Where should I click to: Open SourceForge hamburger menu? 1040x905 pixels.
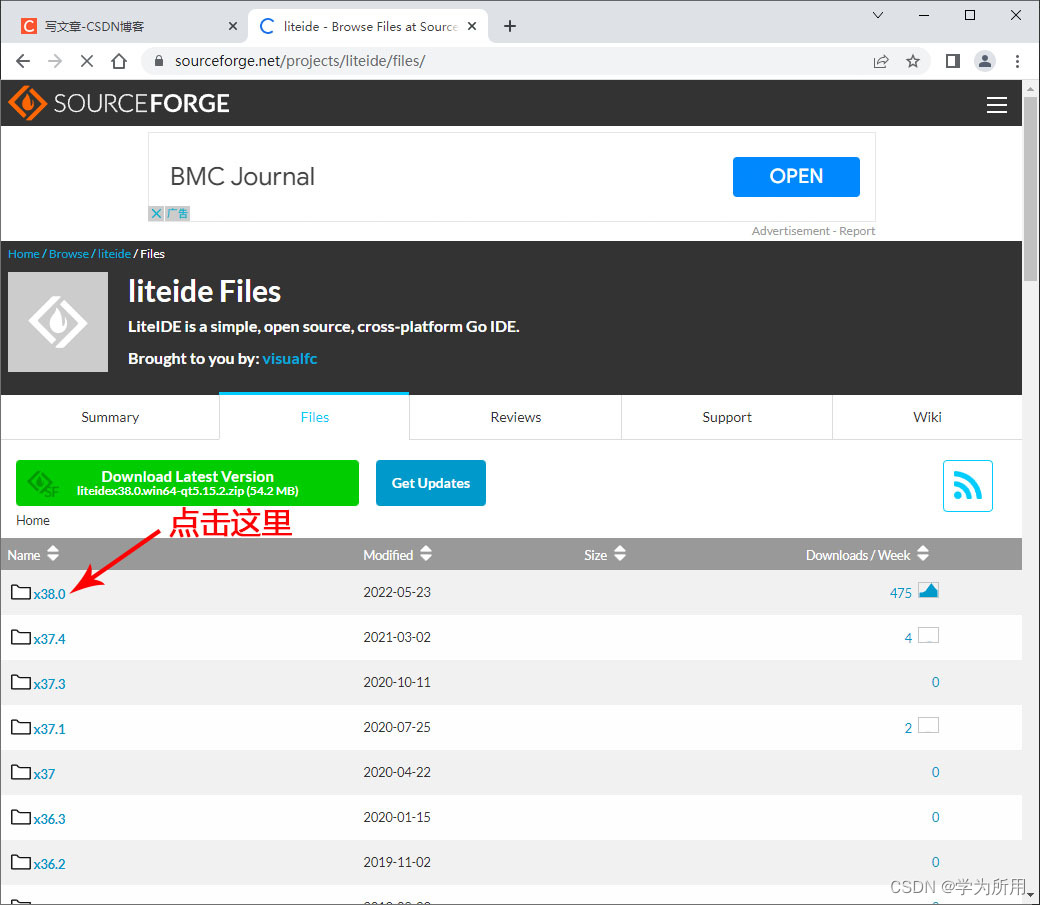[x=996, y=104]
